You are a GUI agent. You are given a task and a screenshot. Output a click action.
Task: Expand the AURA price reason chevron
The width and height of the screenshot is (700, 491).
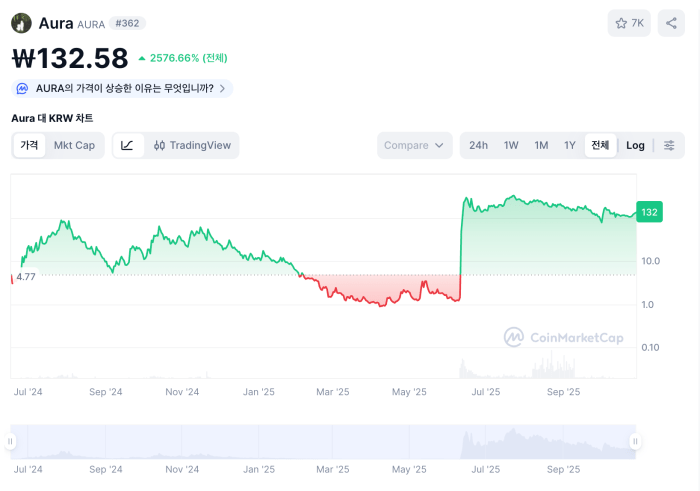pos(222,88)
